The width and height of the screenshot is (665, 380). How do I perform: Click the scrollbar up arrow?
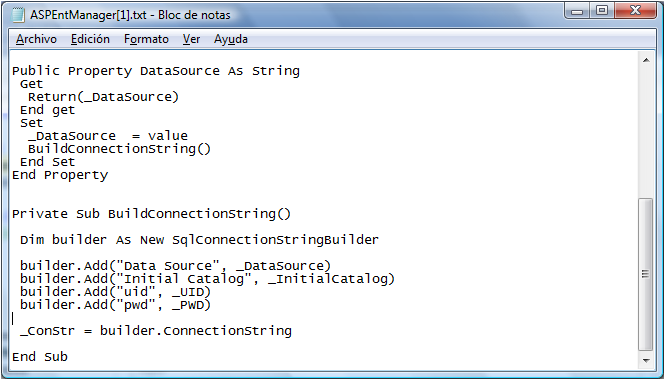646,60
